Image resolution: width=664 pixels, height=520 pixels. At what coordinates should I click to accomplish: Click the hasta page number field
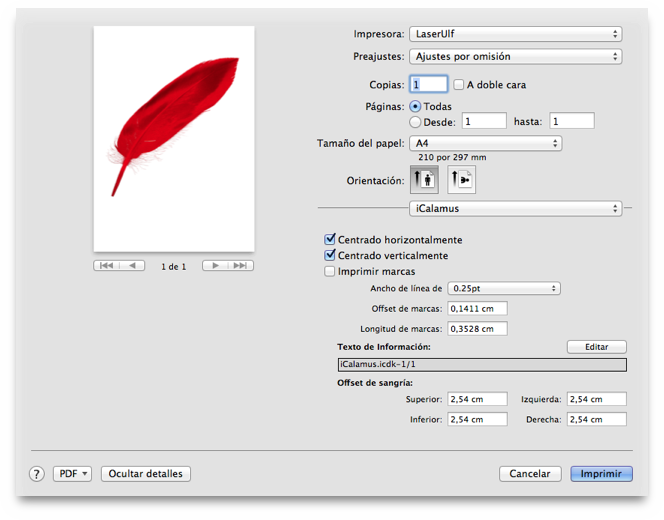point(572,121)
